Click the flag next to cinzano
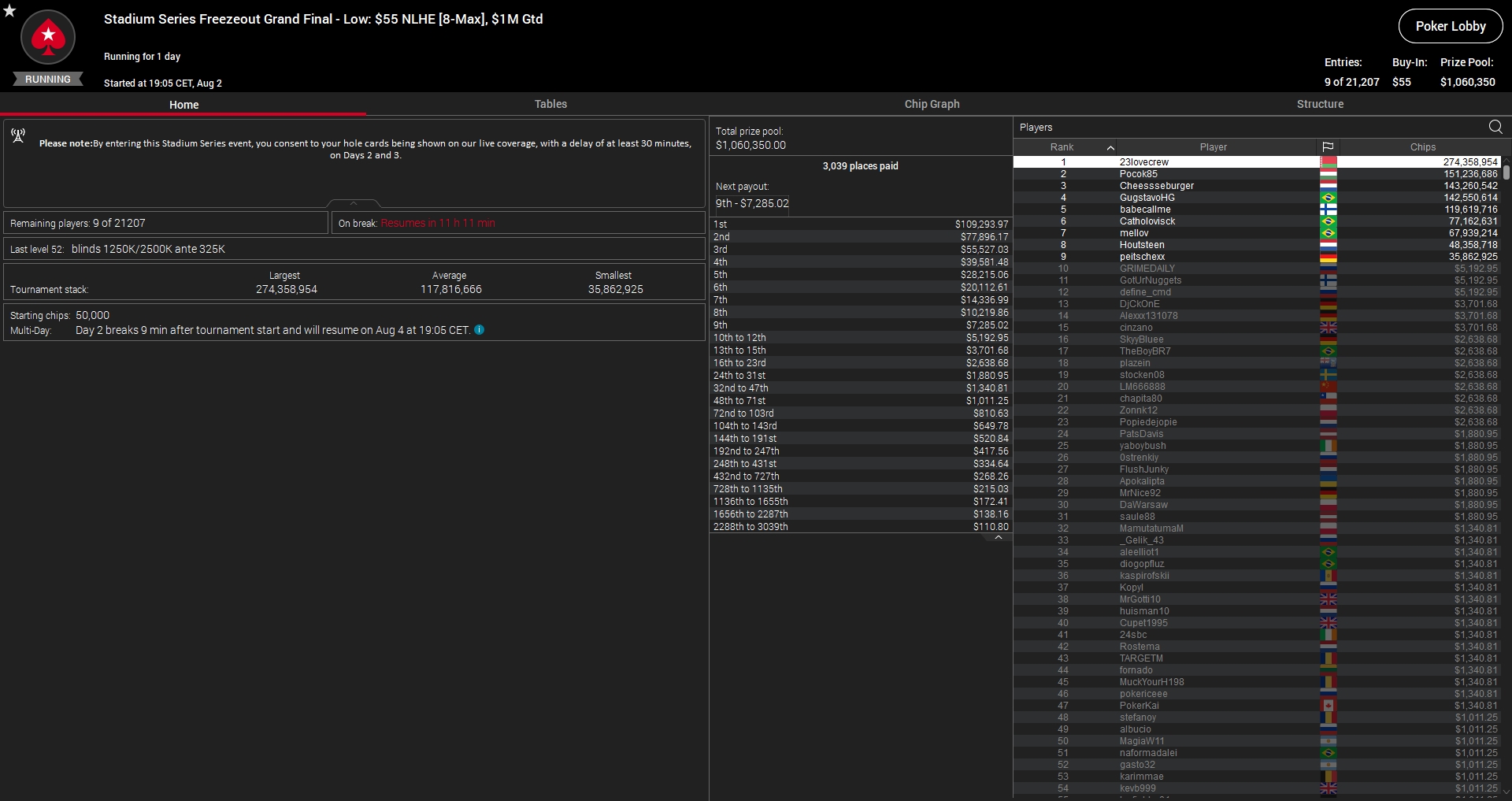1512x801 pixels. click(x=1328, y=328)
